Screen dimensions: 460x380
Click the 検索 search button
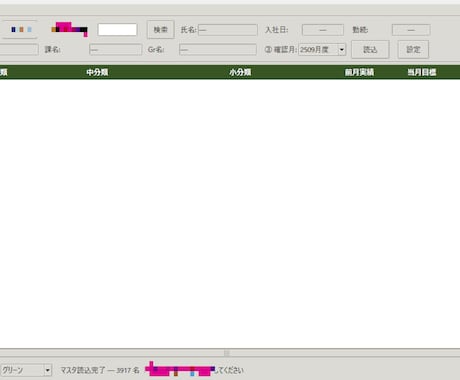(160, 30)
